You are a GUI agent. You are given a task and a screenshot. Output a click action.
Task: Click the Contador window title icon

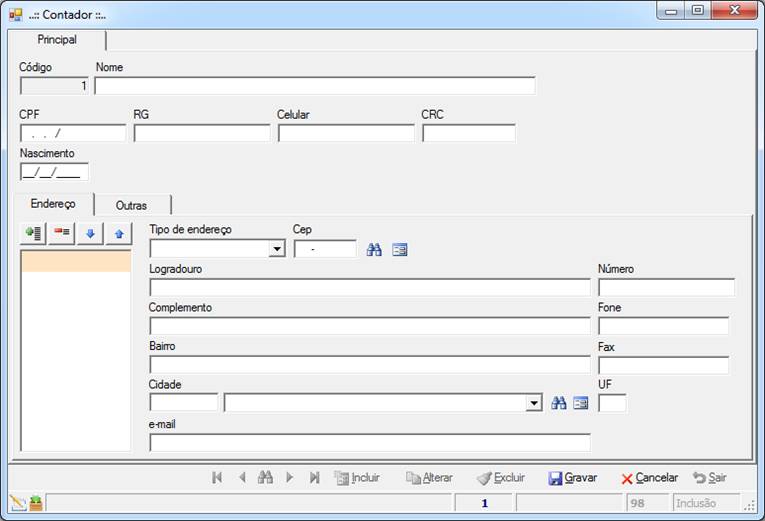[16, 15]
